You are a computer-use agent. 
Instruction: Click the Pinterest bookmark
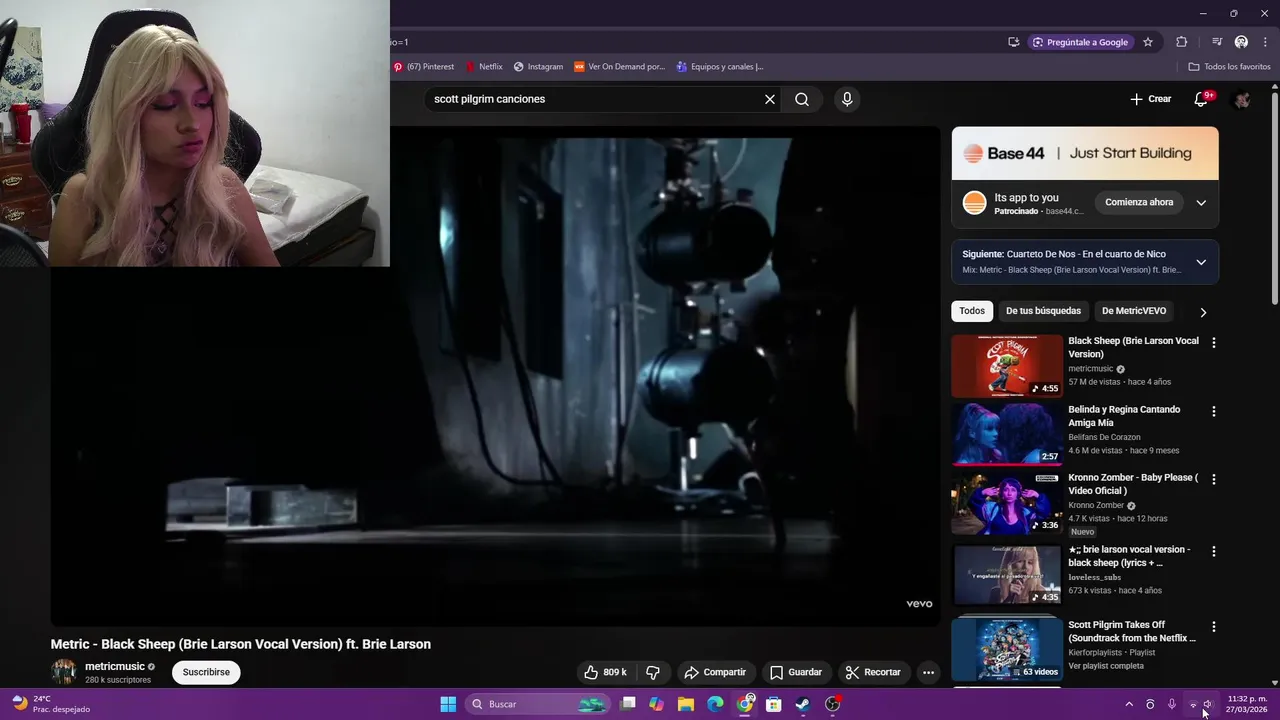[x=424, y=67]
